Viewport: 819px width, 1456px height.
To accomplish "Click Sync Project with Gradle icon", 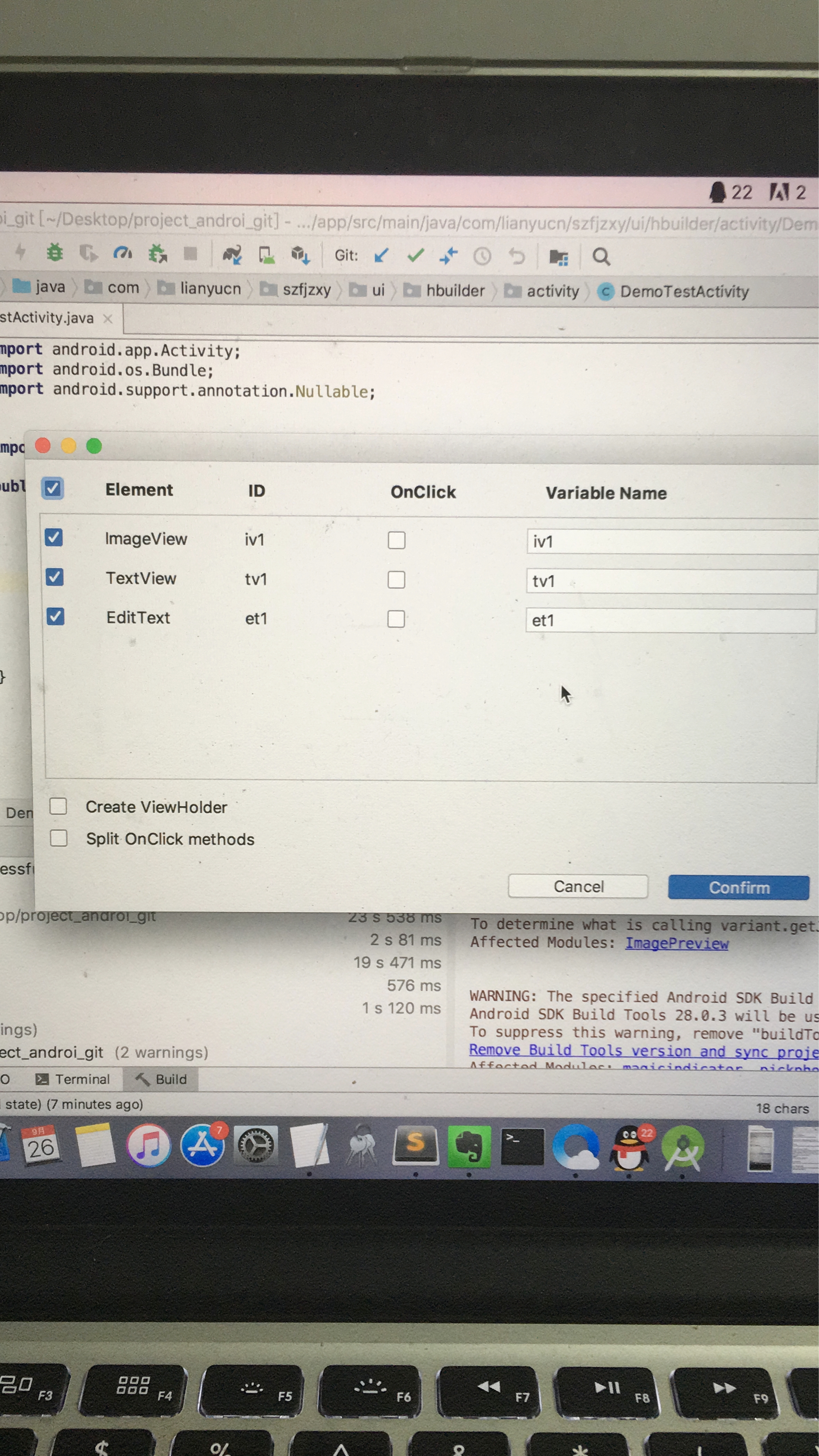I will pos(232,255).
